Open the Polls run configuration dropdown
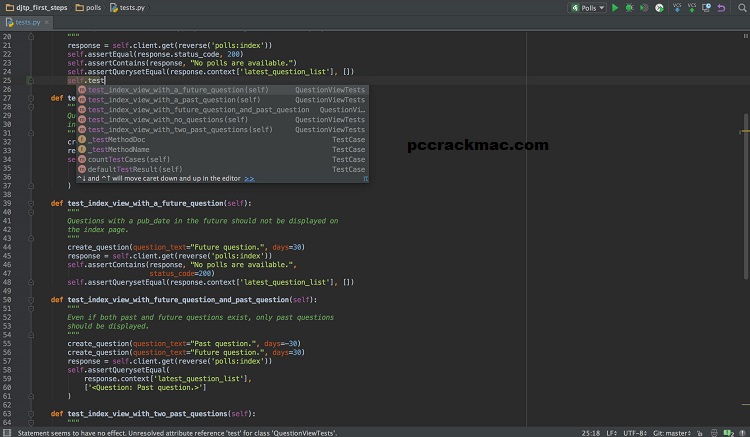Viewport: 750px width, 437px height. pos(587,8)
